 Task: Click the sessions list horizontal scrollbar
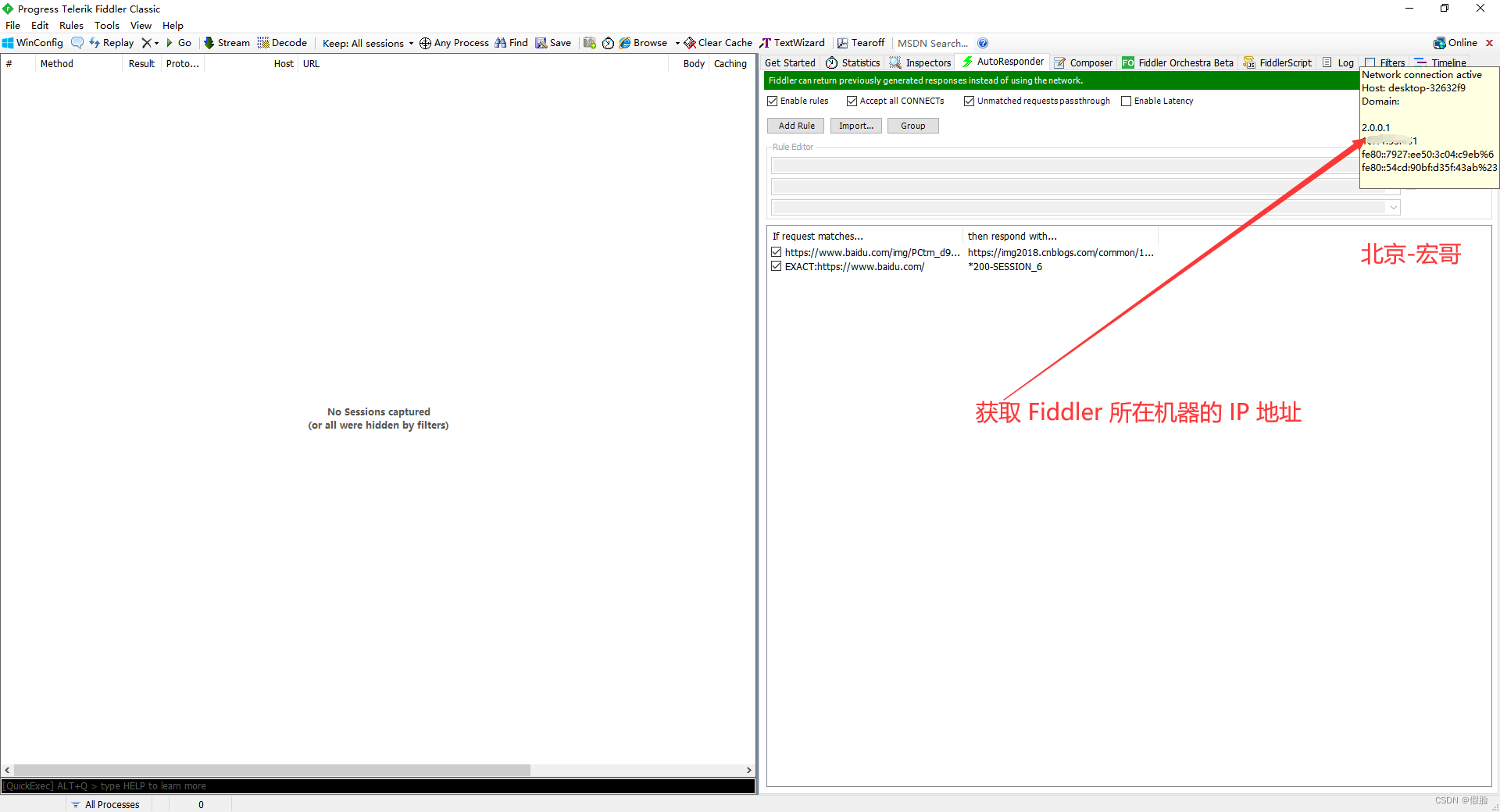pyautogui.click(x=272, y=771)
